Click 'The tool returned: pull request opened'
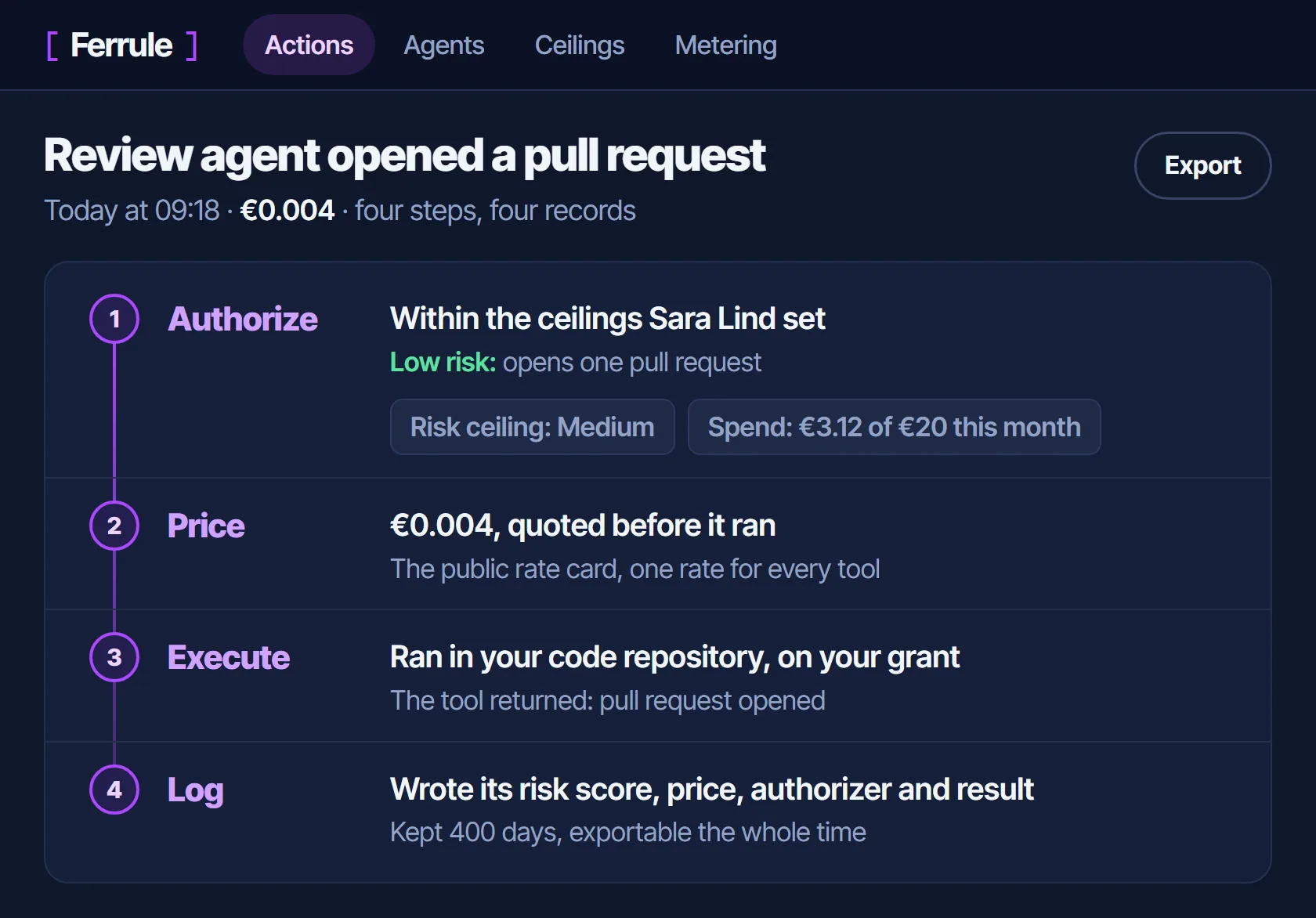Viewport: 1316px width, 918px height. click(x=608, y=700)
